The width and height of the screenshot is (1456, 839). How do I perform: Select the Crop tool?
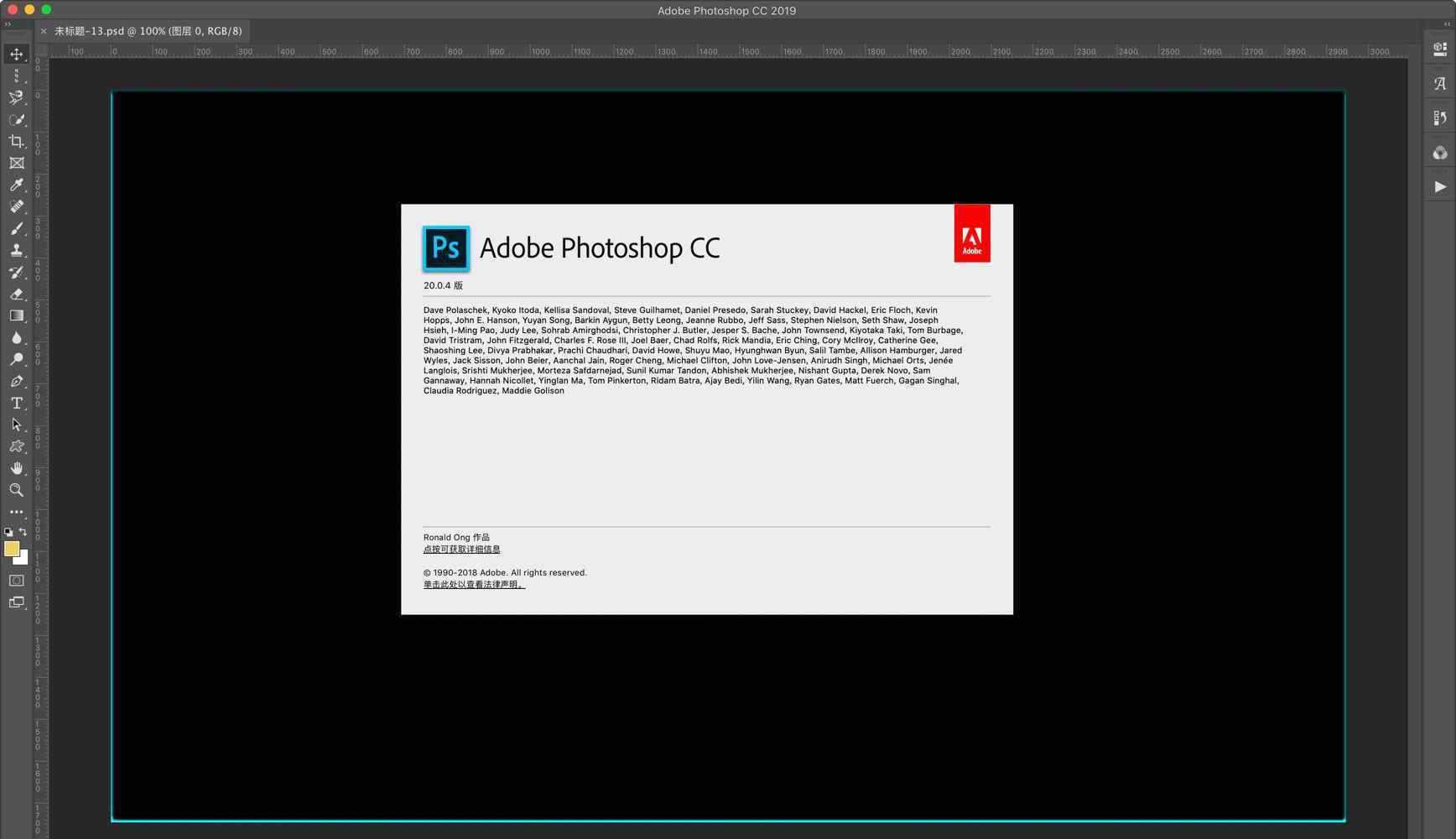(16, 142)
